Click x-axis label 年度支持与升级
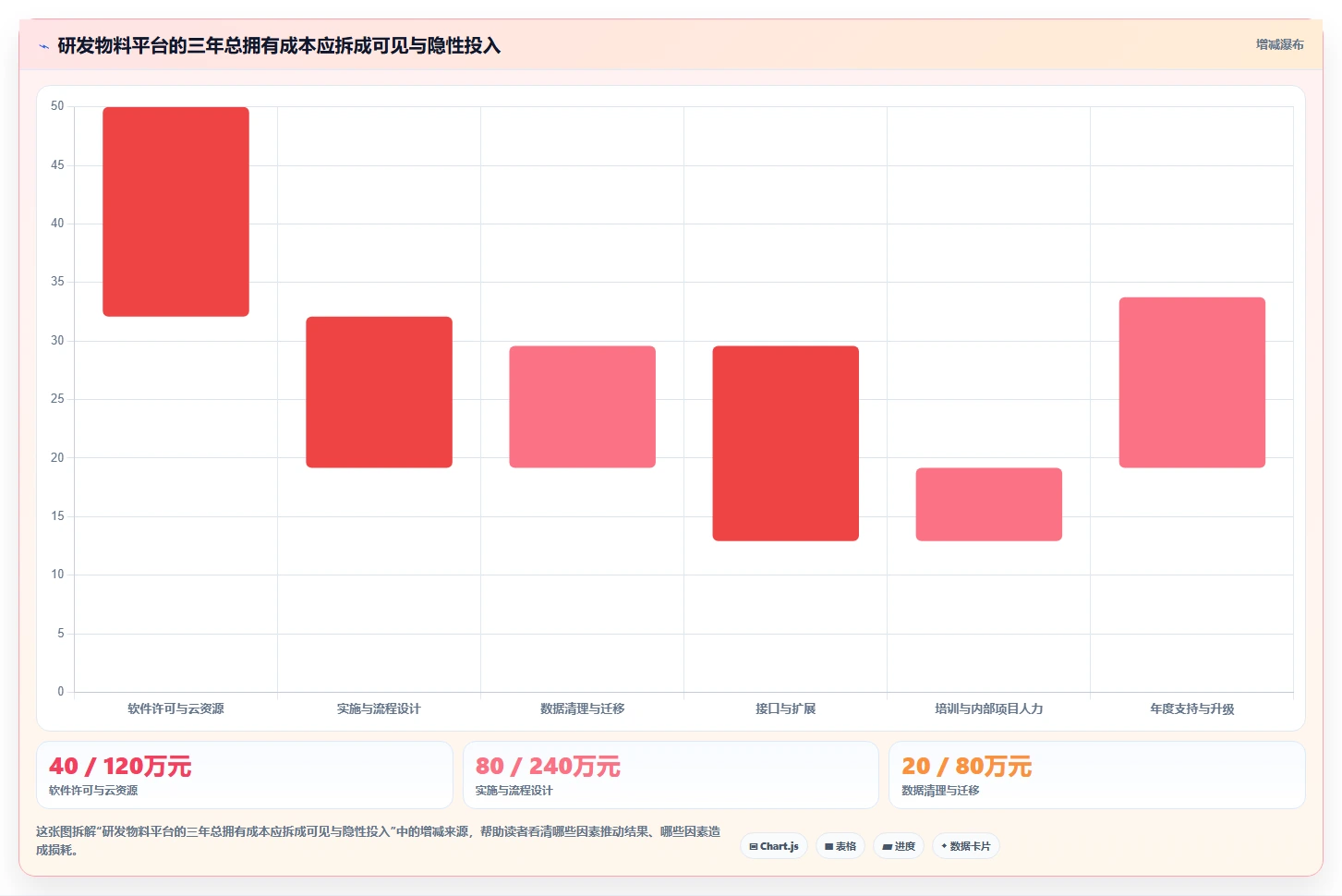This screenshot has height=896, width=1342. 1191,708
